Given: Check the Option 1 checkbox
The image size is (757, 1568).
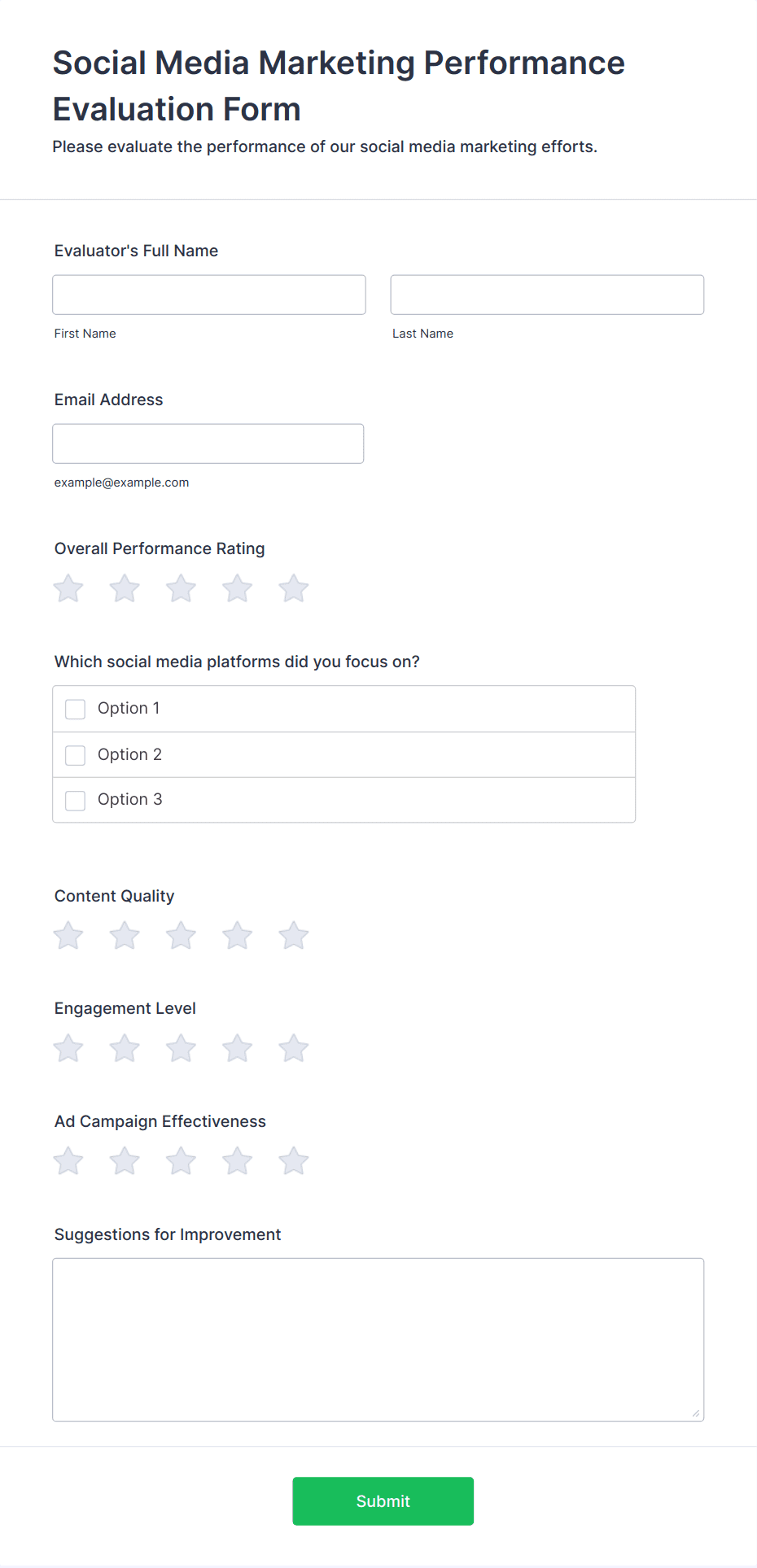Looking at the screenshot, I should tap(75, 710).
